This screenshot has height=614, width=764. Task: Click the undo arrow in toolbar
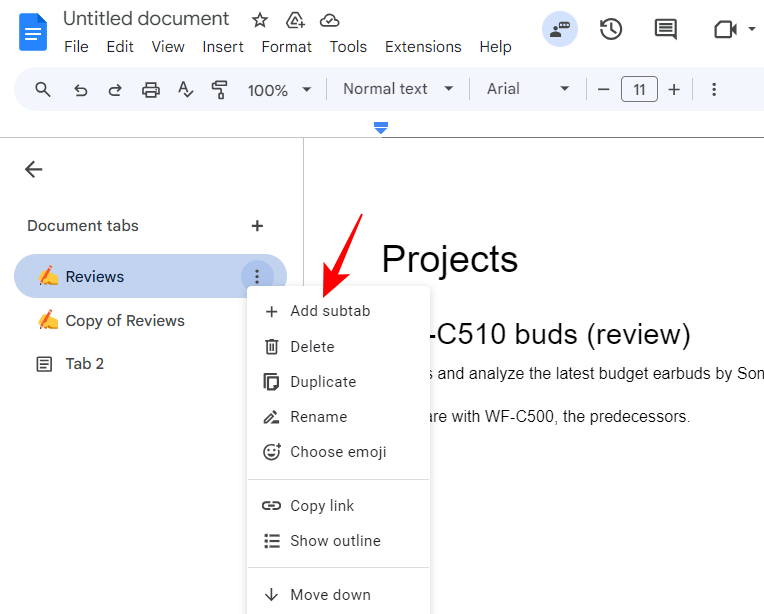81,90
